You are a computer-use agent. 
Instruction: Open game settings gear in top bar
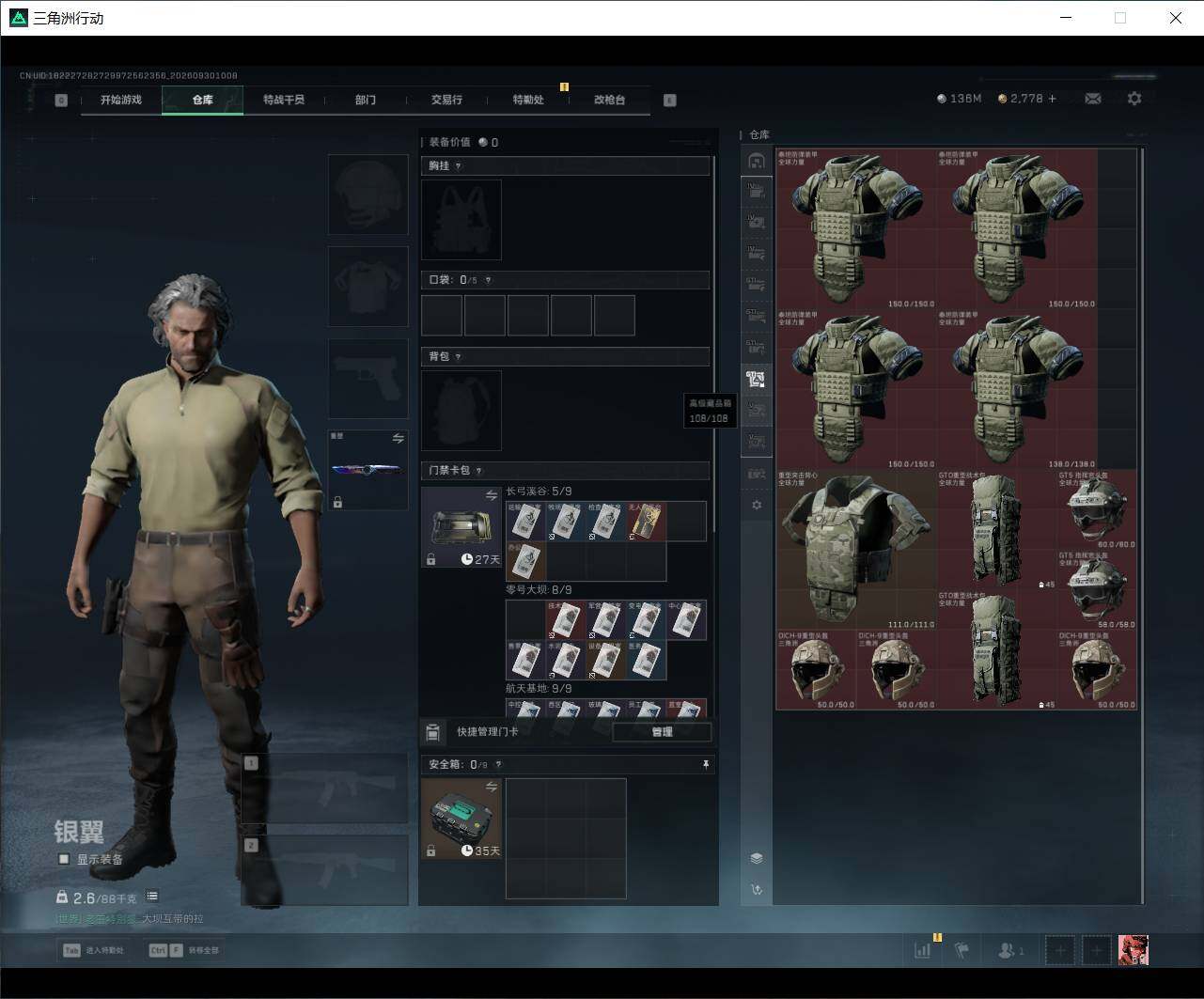tap(1134, 99)
